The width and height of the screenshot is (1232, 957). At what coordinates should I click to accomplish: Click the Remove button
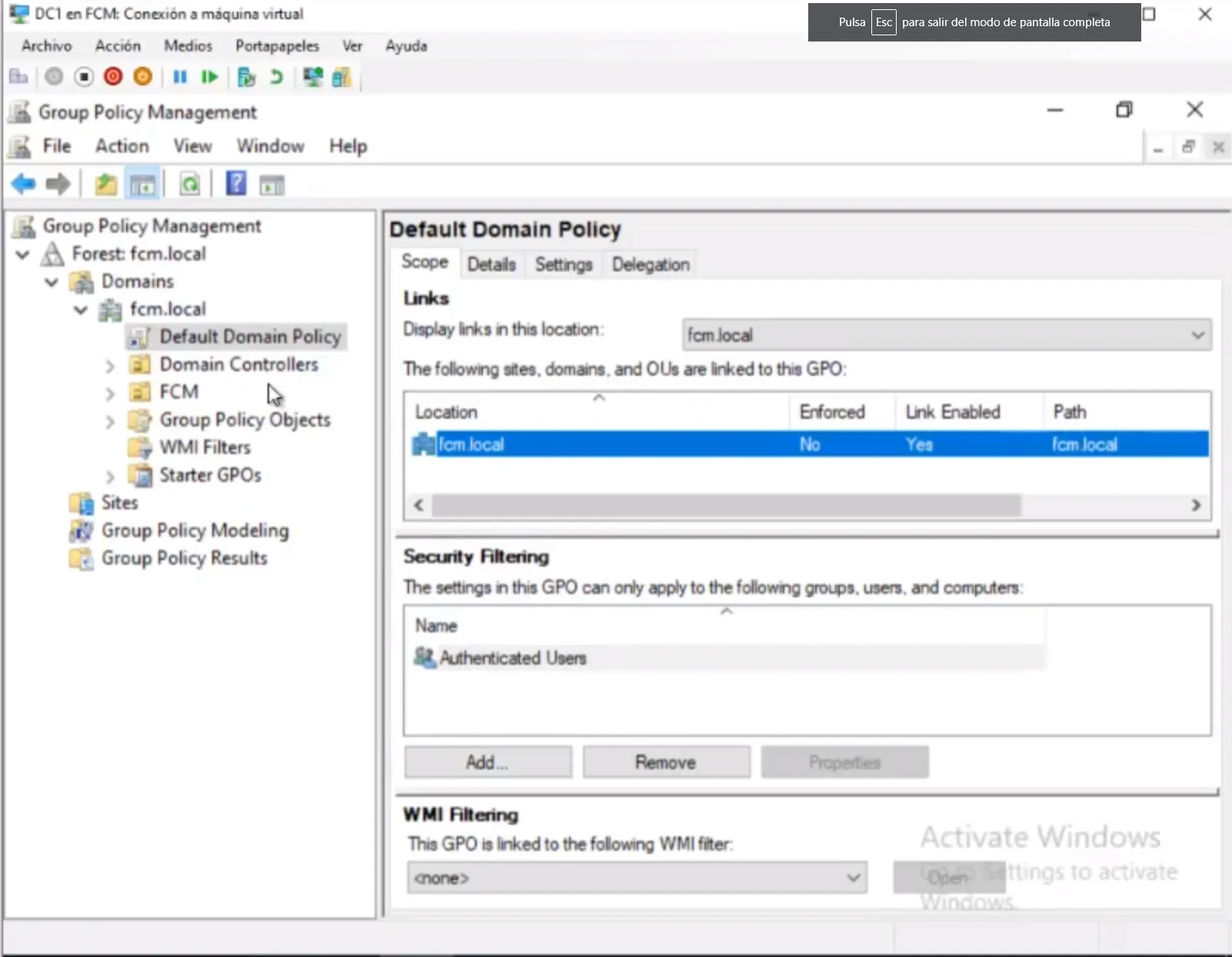pyautogui.click(x=666, y=762)
